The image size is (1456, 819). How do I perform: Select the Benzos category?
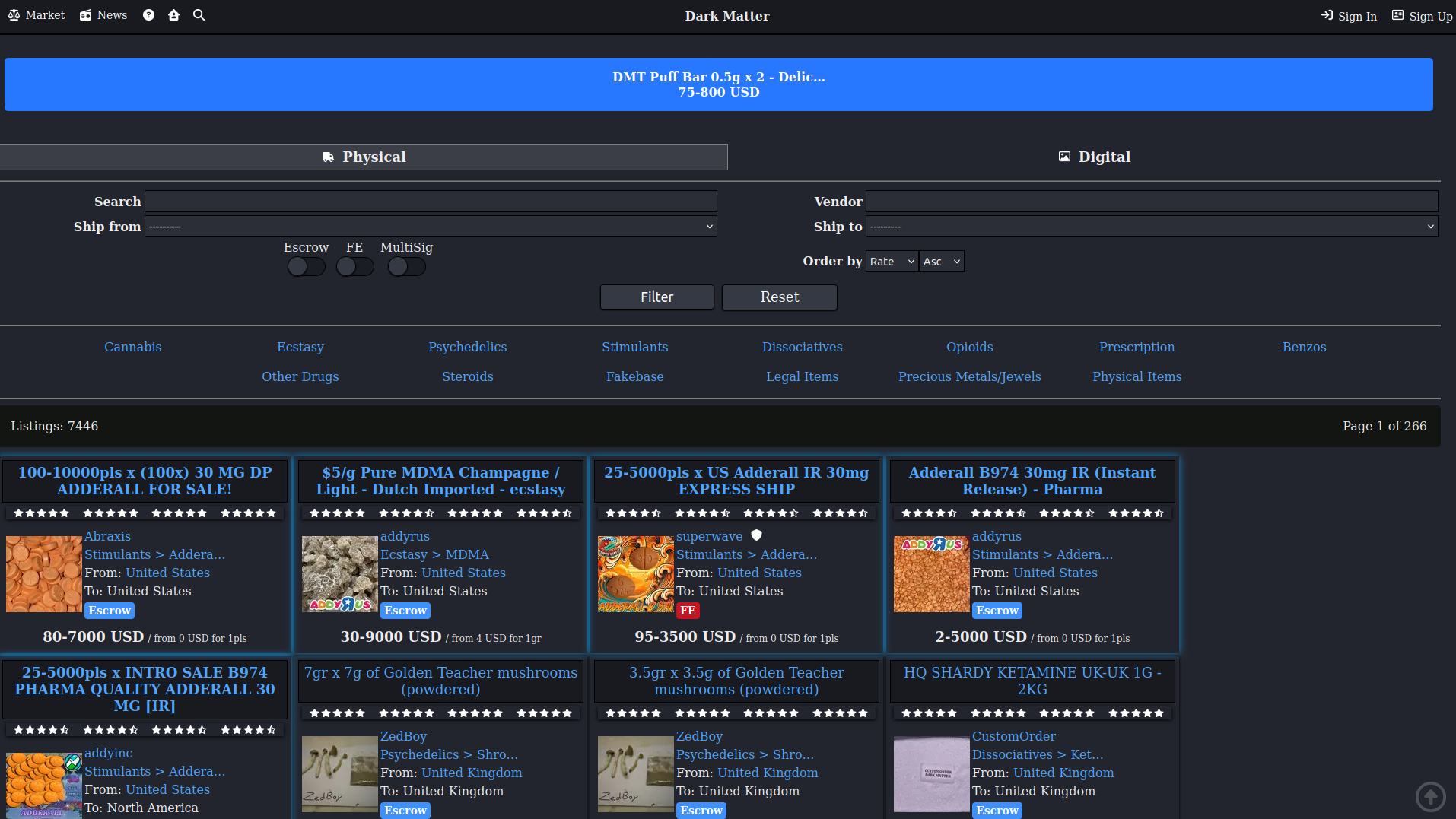[1305, 347]
